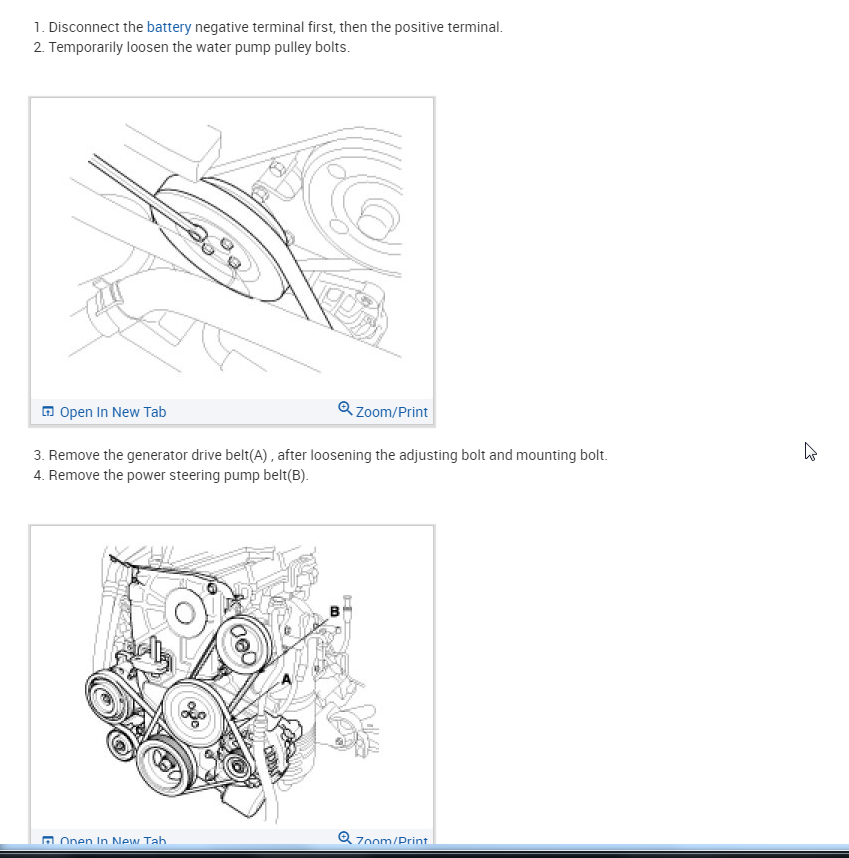This screenshot has width=849, height=858.
Task: Click Zoom/Print for the water pump pulley diagram
Action: coord(392,411)
